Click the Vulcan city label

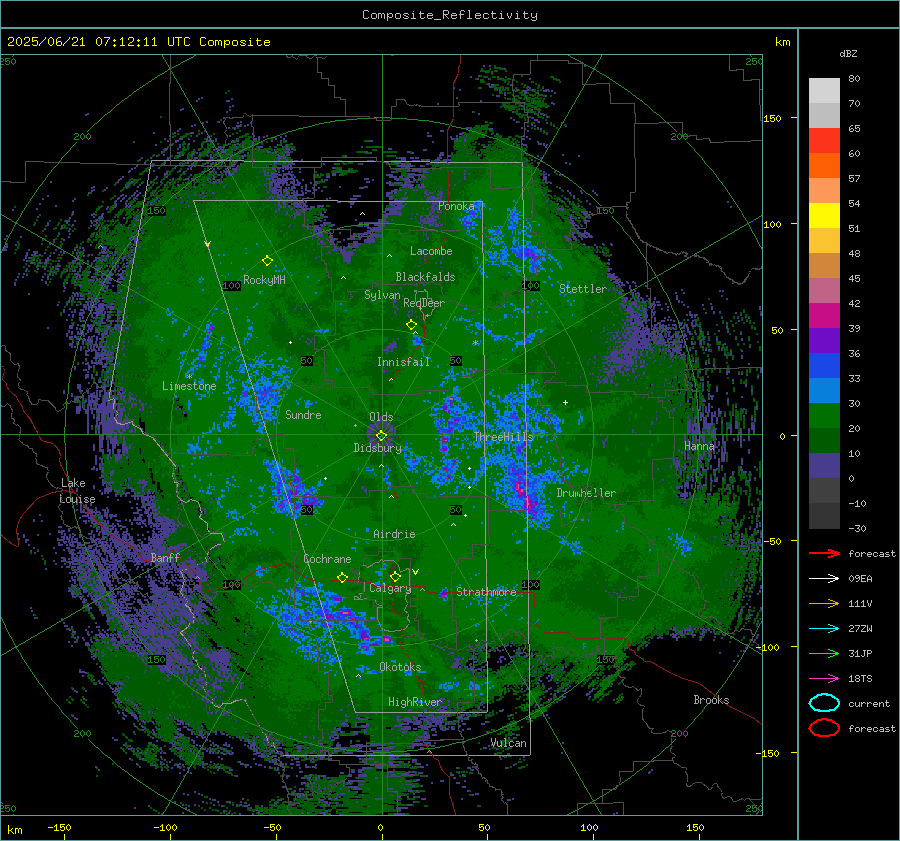tap(509, 743)
